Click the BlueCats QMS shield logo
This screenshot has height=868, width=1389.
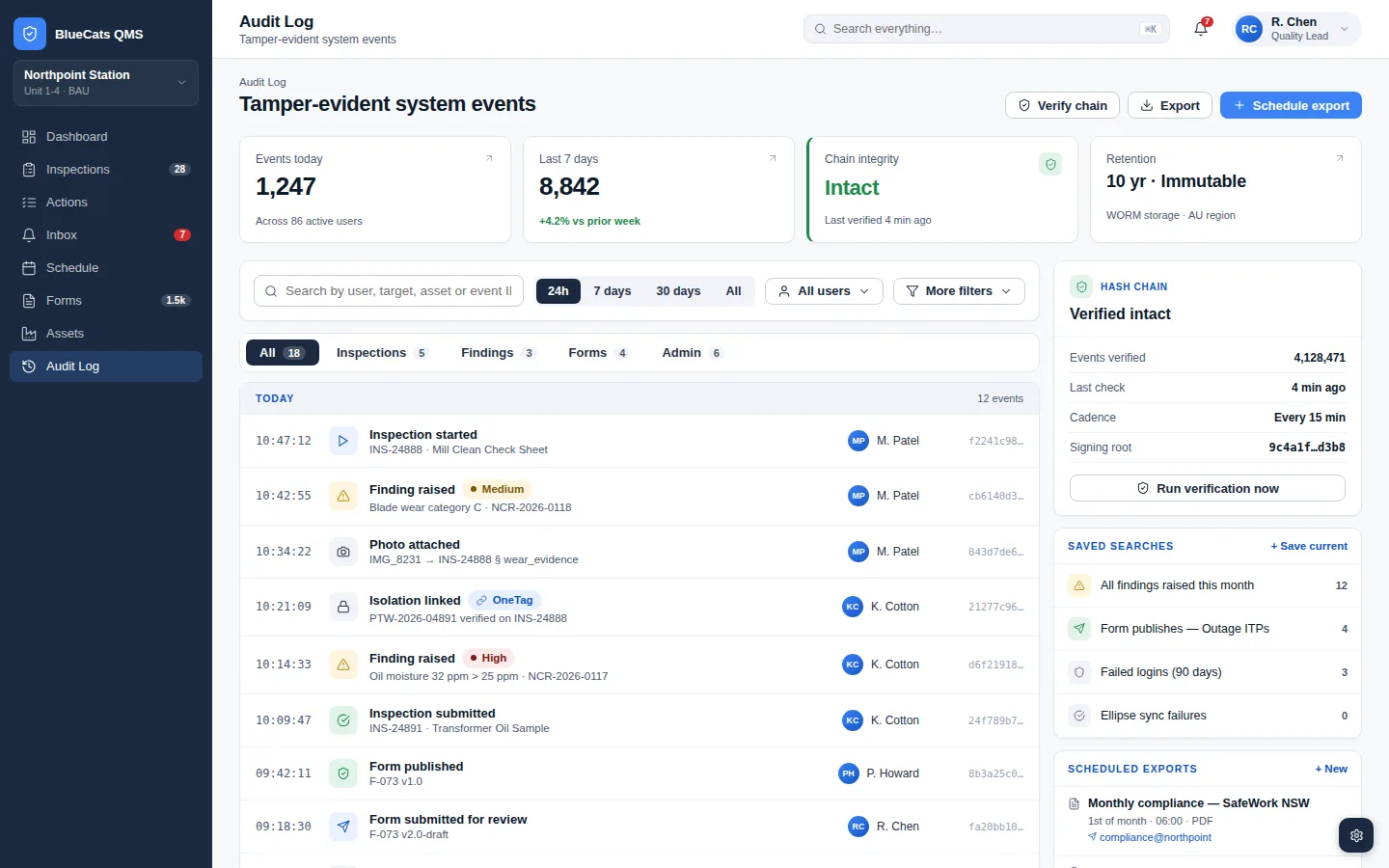point(30,34)
